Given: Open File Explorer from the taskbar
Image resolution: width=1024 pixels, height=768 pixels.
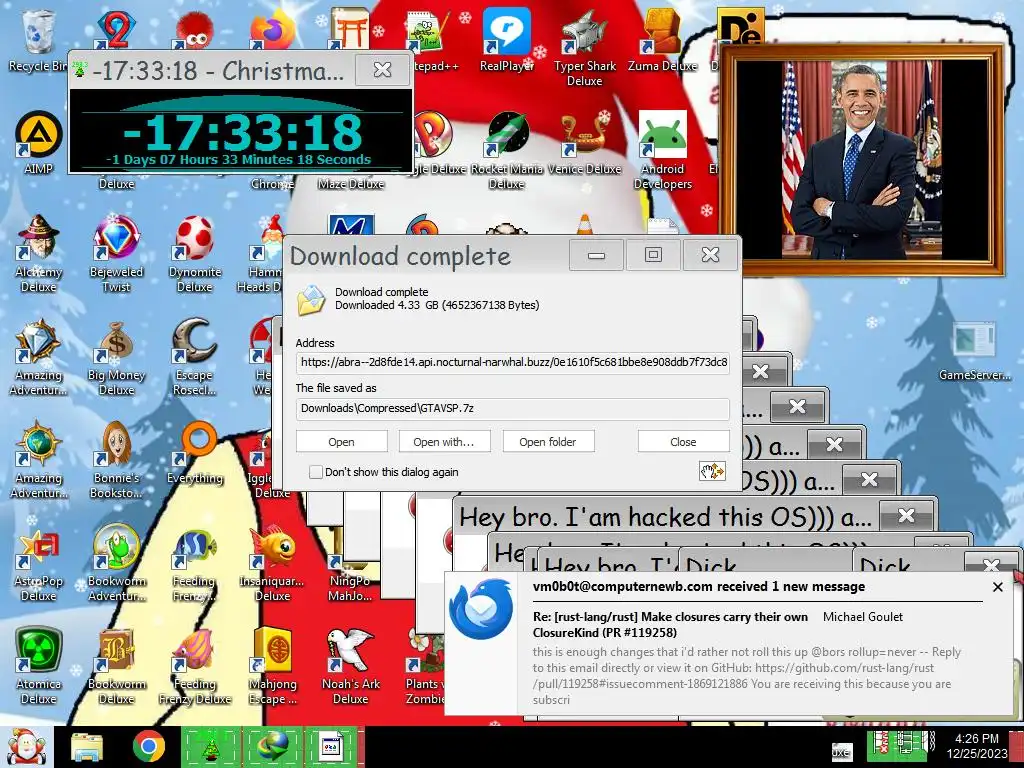Looking at the screenshot, I should [87, 747].
